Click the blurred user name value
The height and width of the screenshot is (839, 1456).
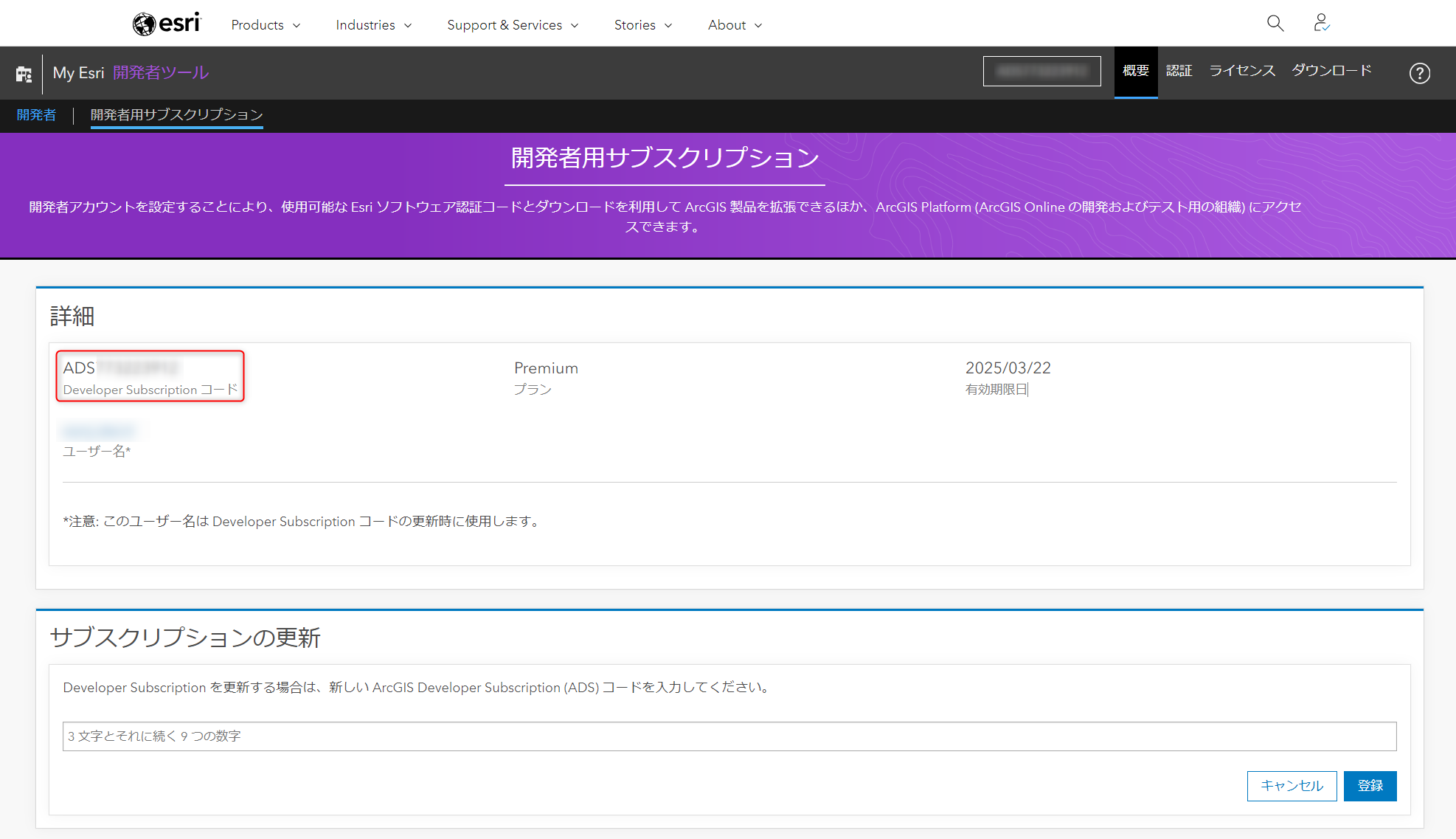tap(99, 430)
